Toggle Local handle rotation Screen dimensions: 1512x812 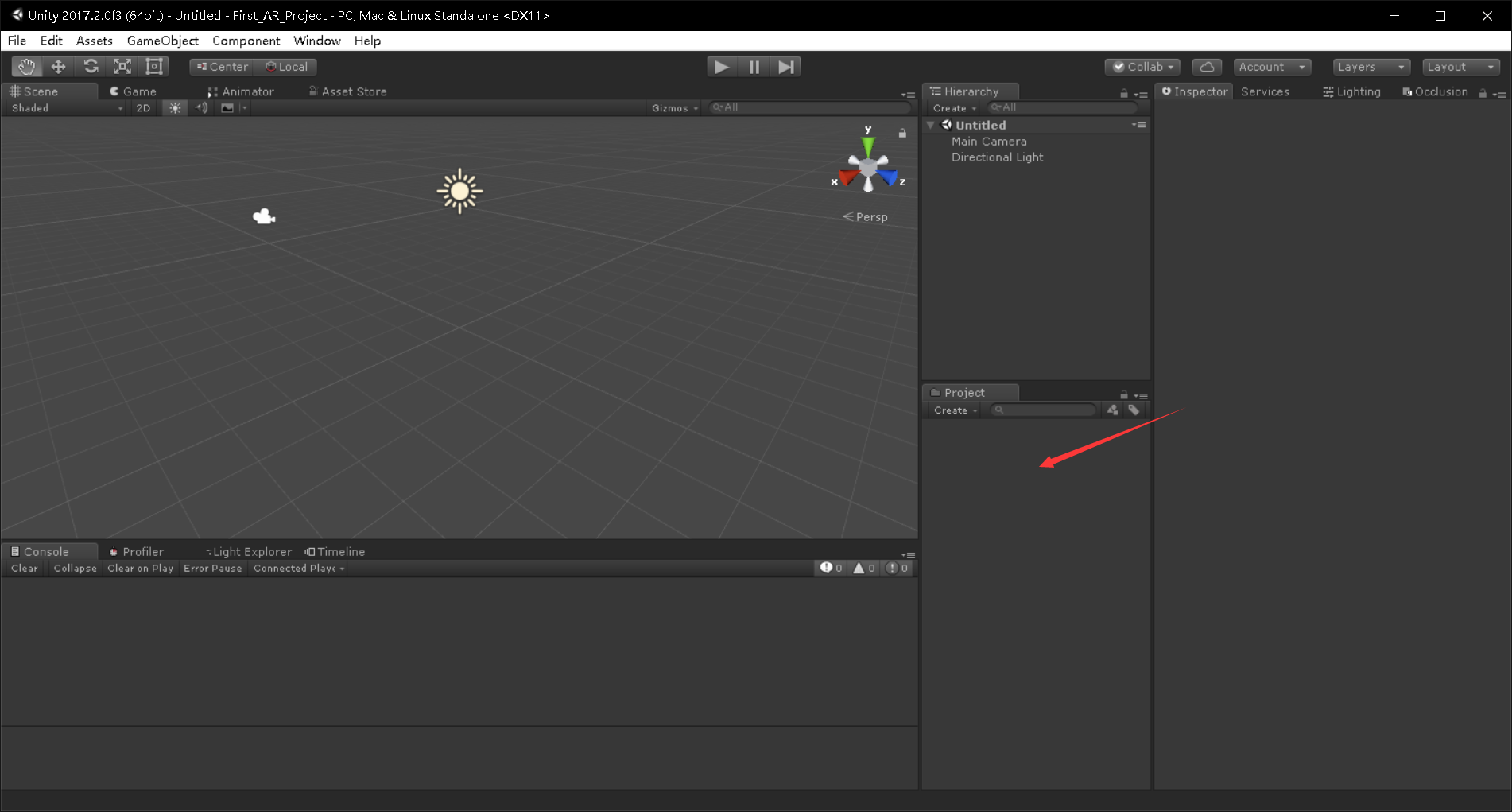287,67
